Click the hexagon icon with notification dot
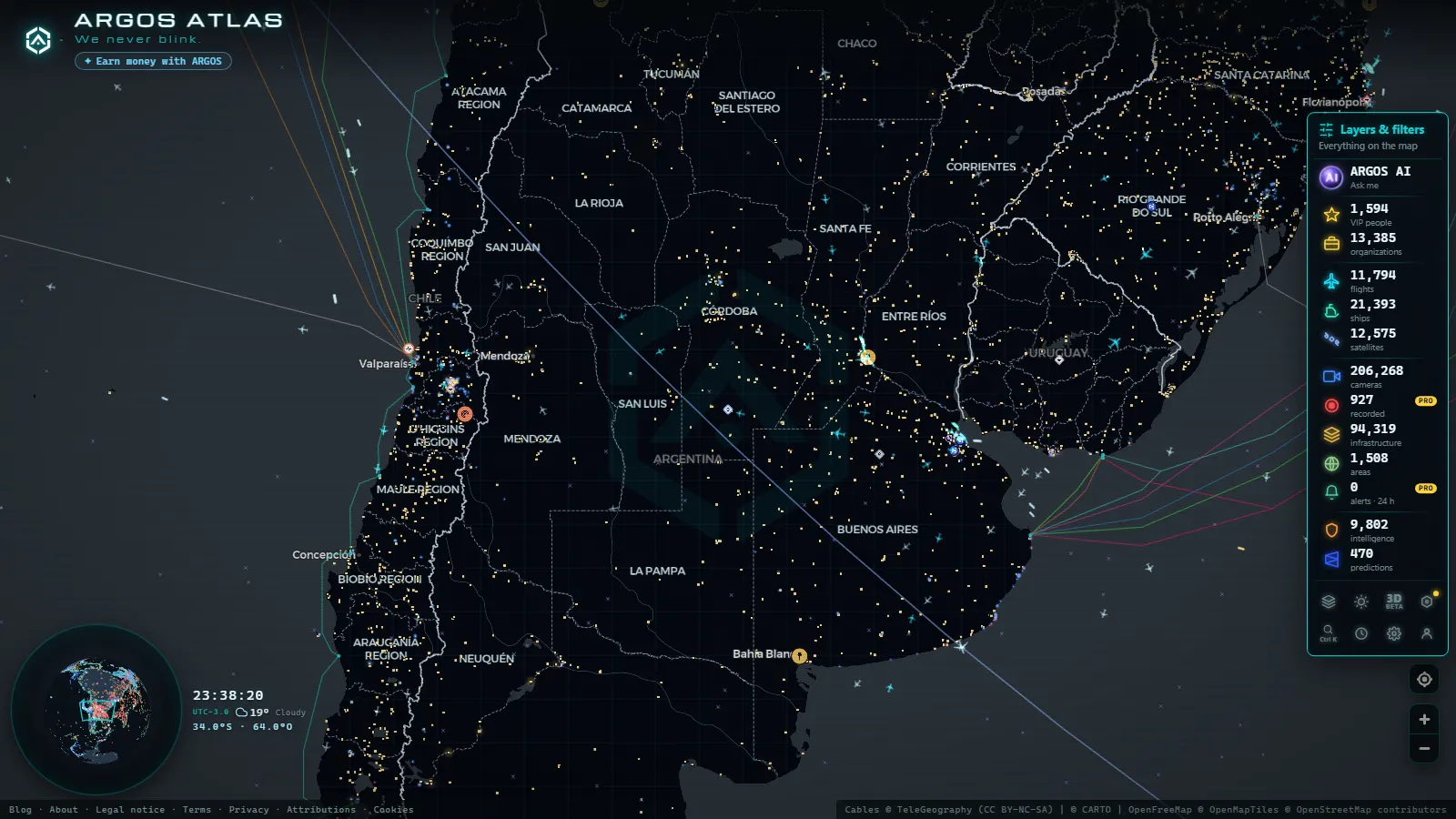This screenshot has height=819, width=1456. click(1427, 602)
